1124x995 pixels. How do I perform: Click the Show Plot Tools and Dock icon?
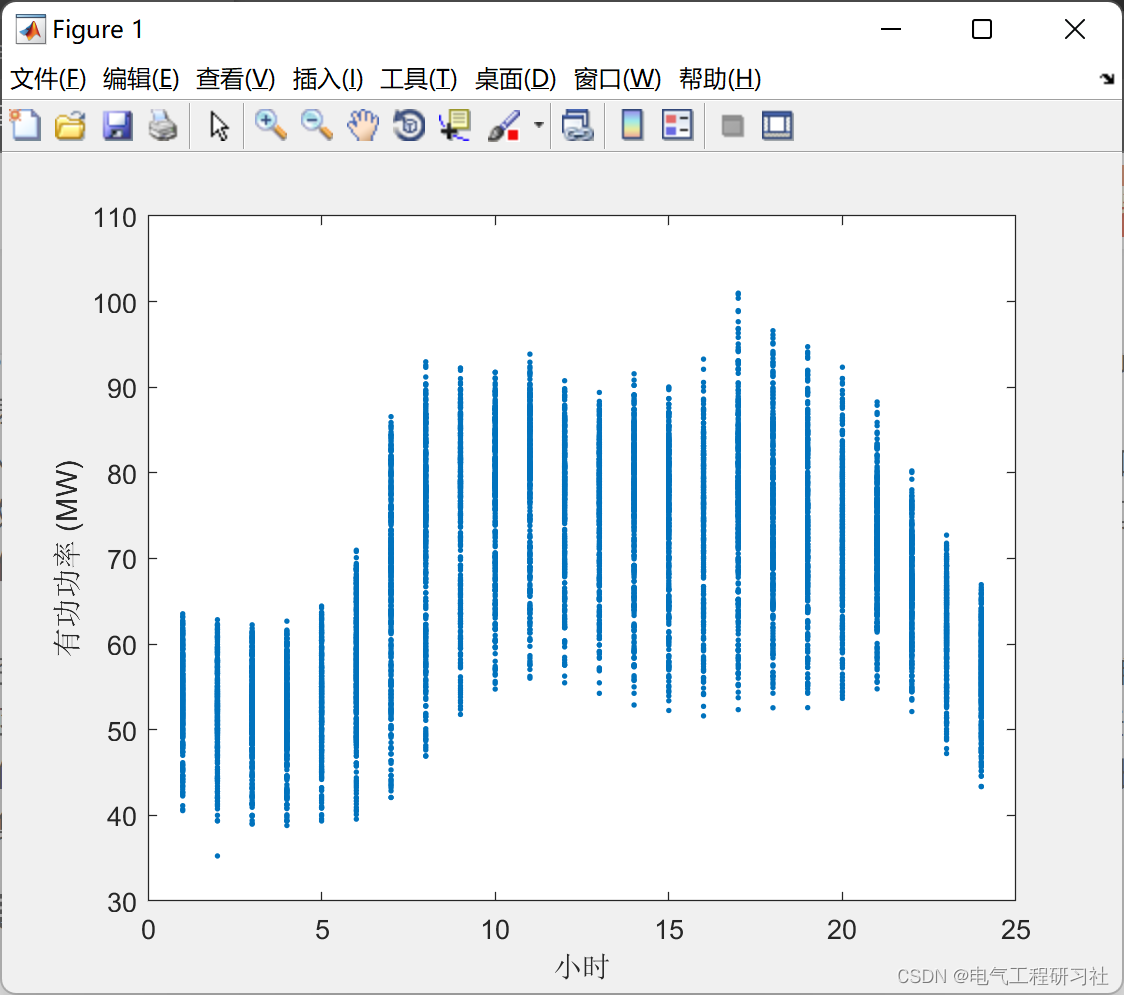click(x=777, y=125)
